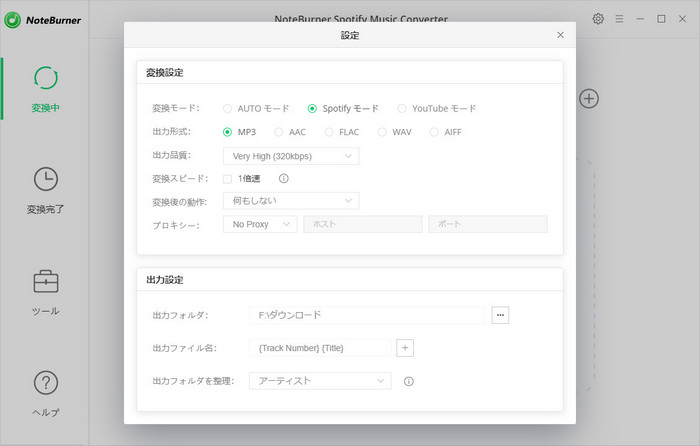Select Spotify モード radio button

312,108
